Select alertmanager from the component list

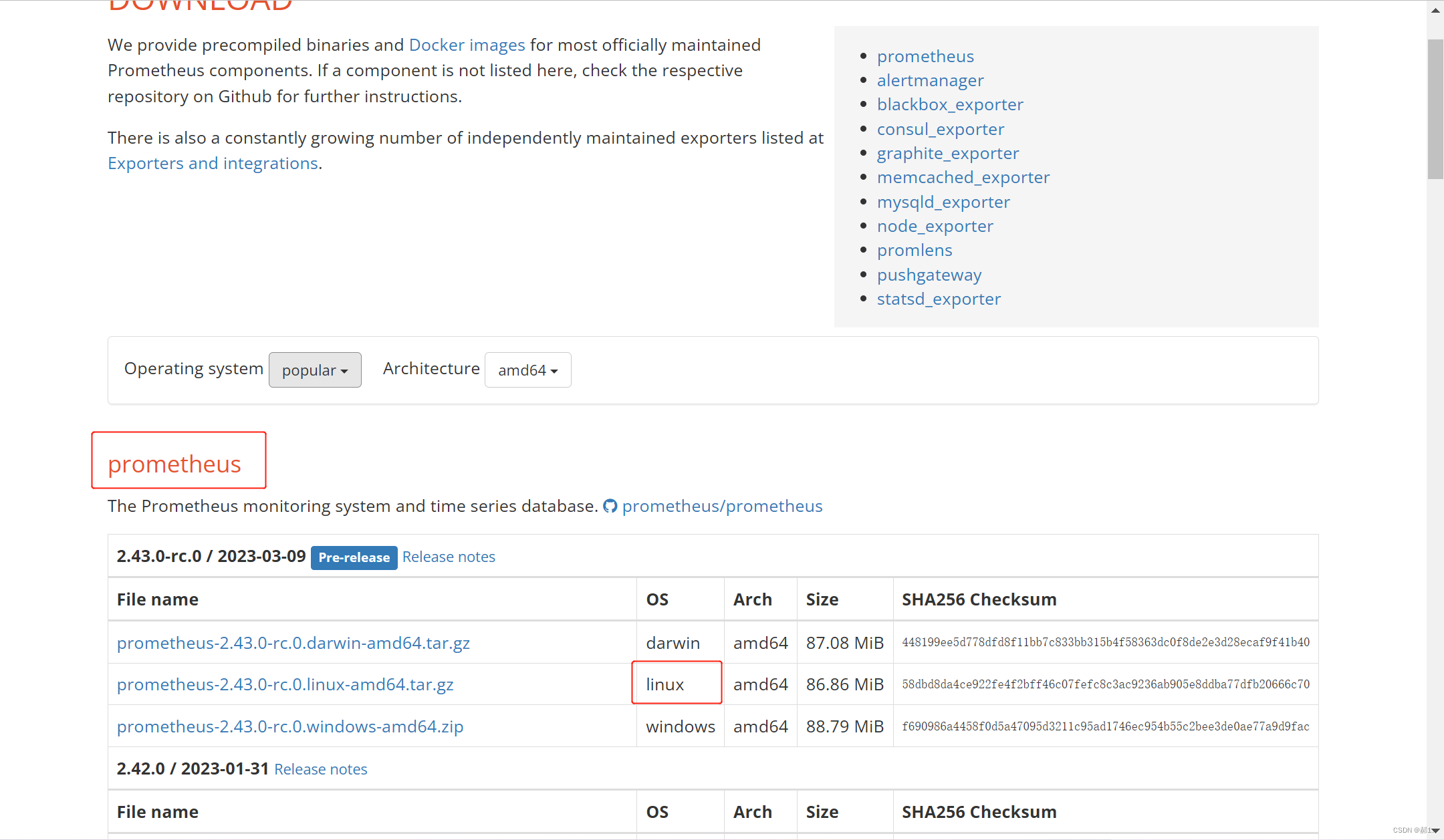coord(930,80)
